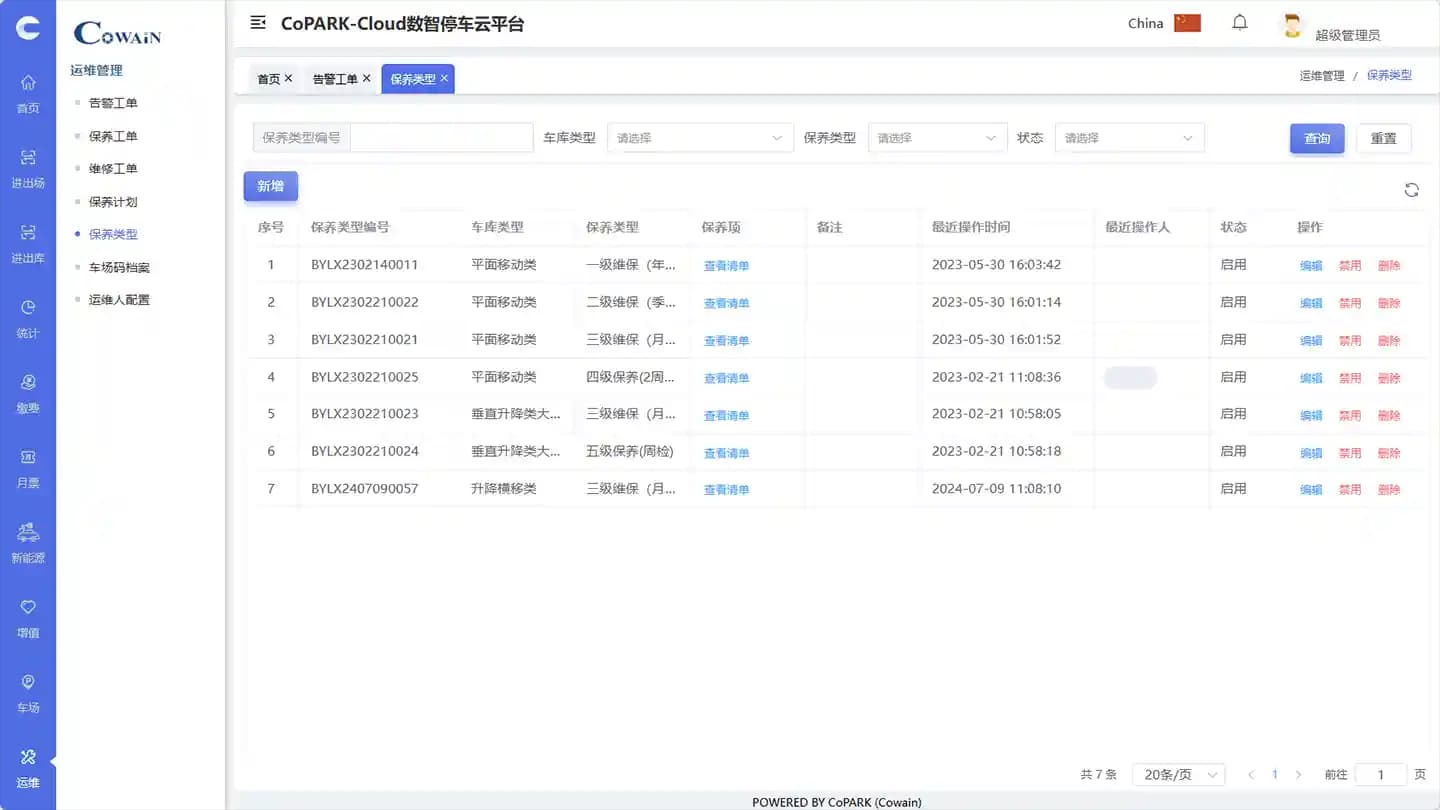This screenshot has height=810, width=1440.
Task: Click the 前往 page number input
Action: pyautogui.click(x=1381, y=775)
